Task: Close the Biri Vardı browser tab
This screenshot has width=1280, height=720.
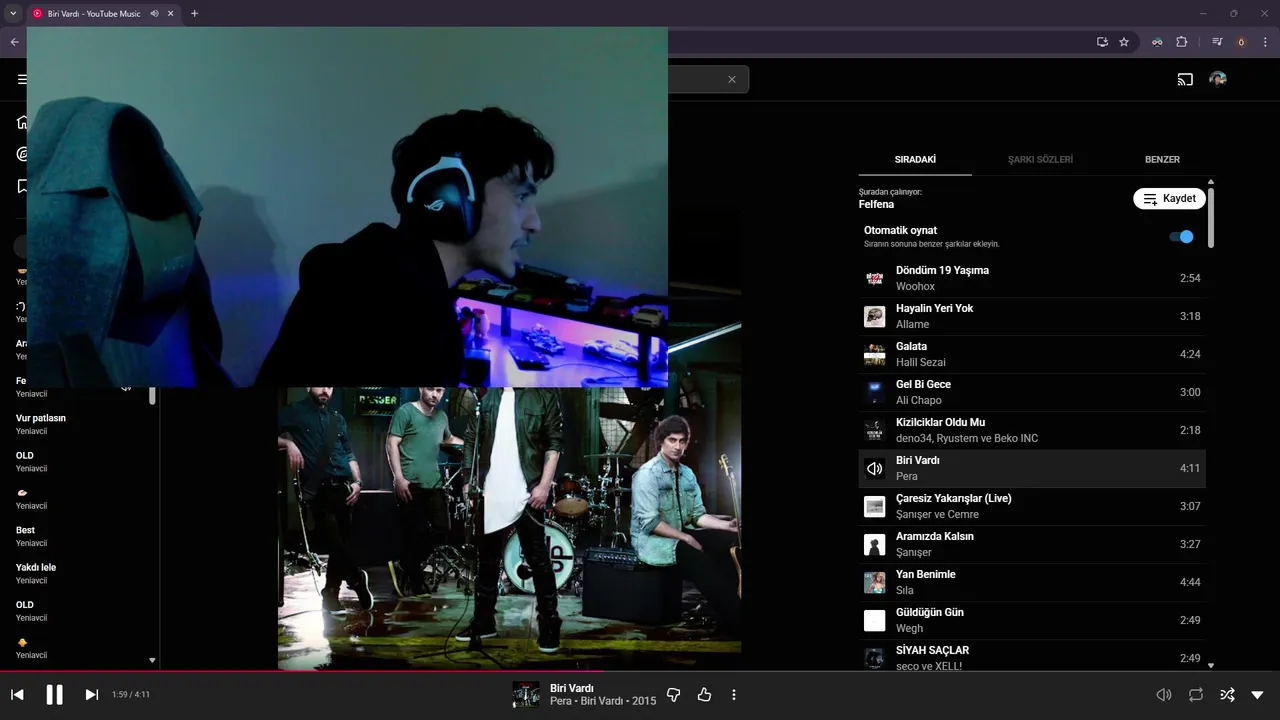Action: click(171, 13)
